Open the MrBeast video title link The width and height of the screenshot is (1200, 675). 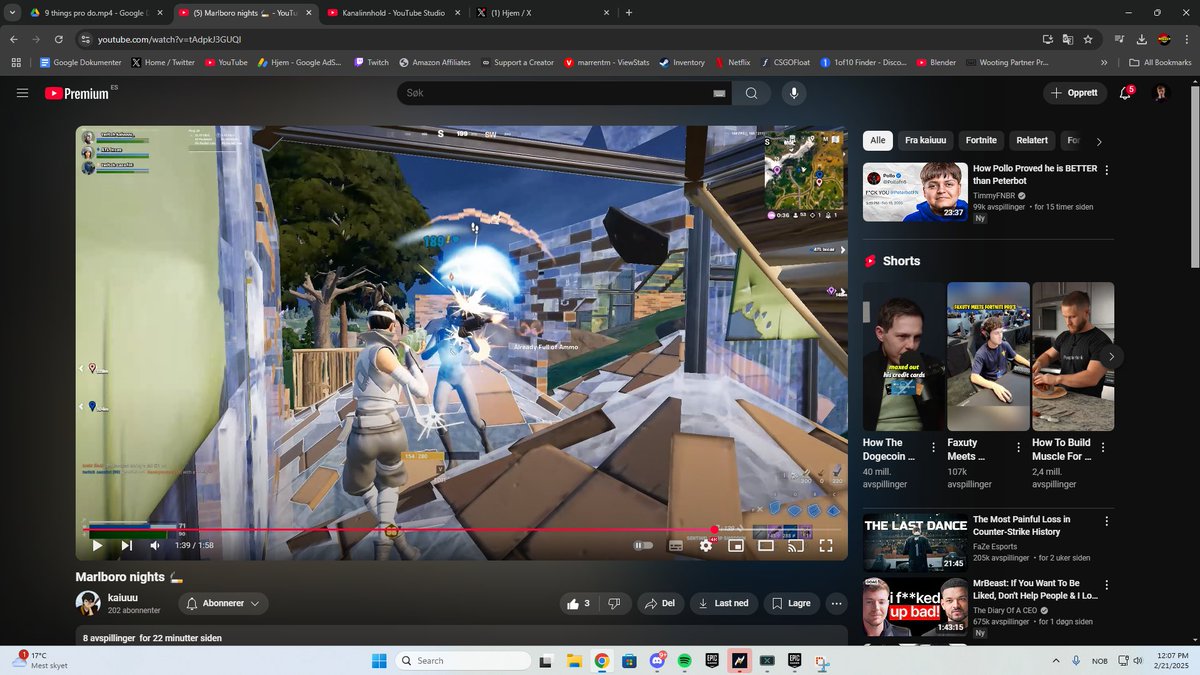[1035, 589]
